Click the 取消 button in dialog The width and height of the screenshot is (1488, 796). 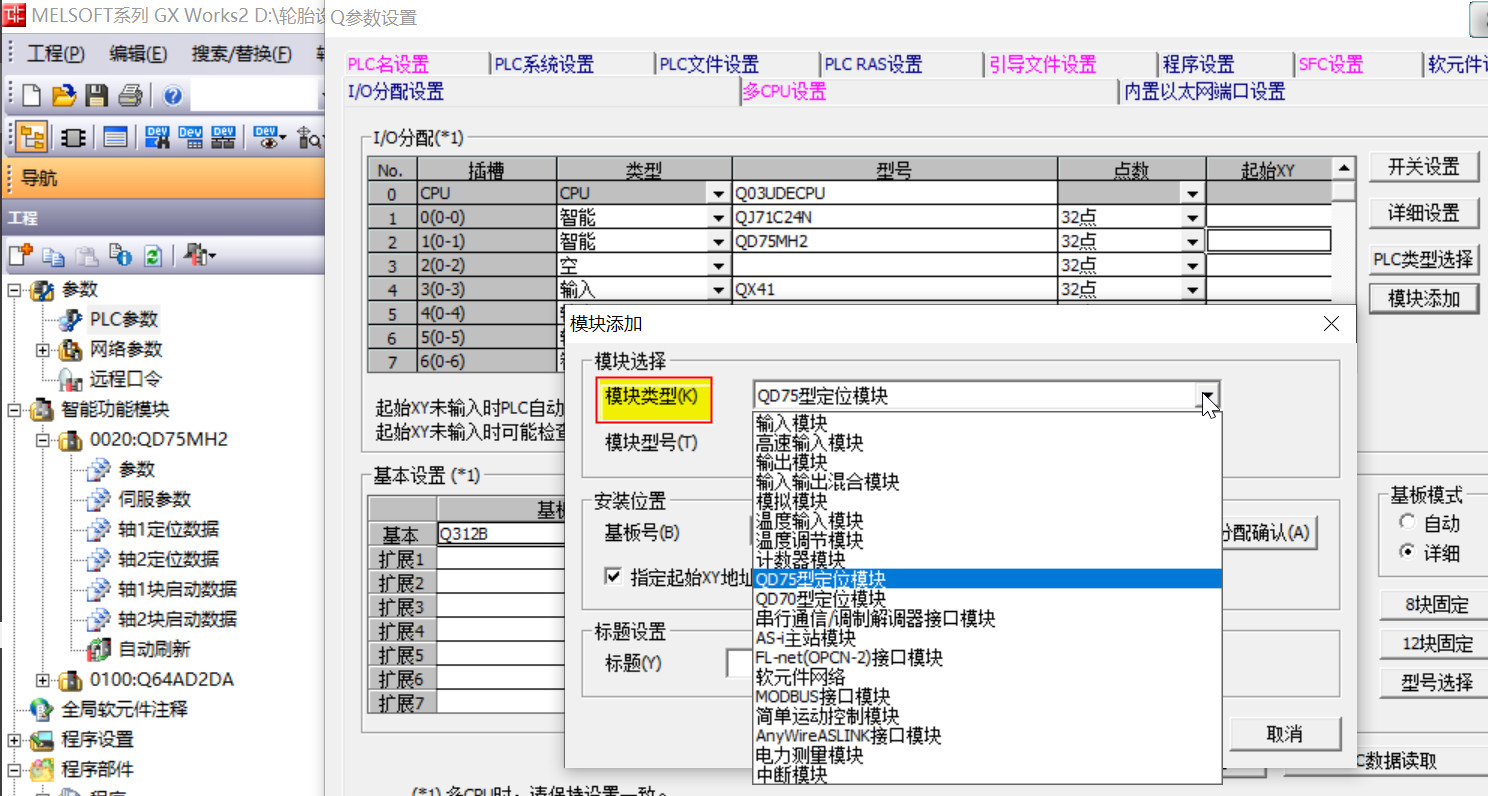pyautogui.click(x=1284, y=734)
